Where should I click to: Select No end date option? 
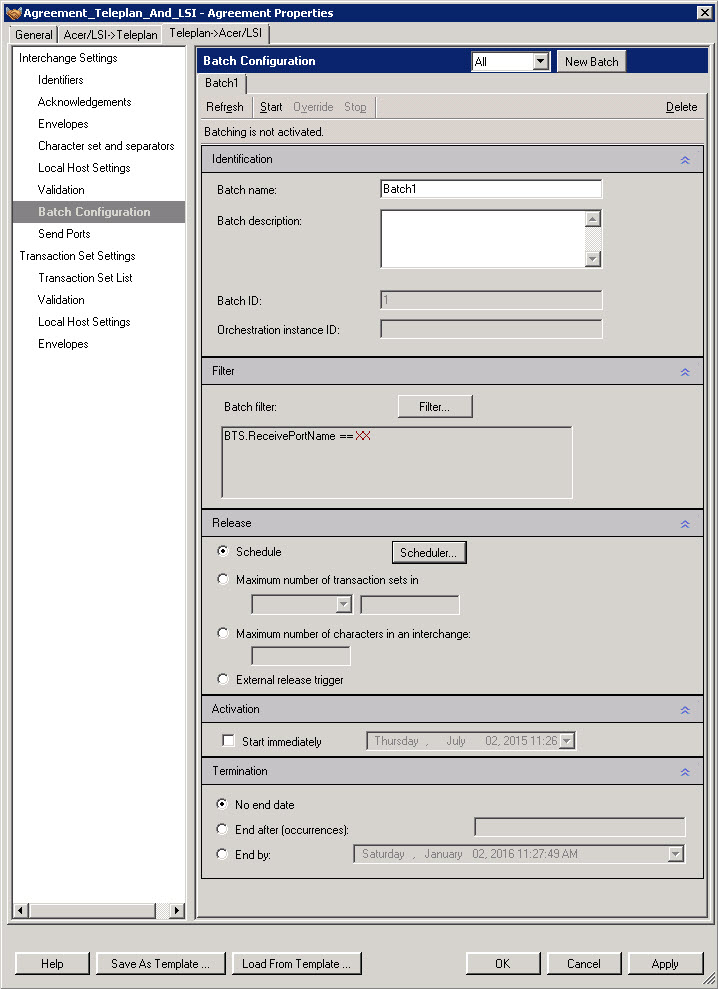pos(221,804)
